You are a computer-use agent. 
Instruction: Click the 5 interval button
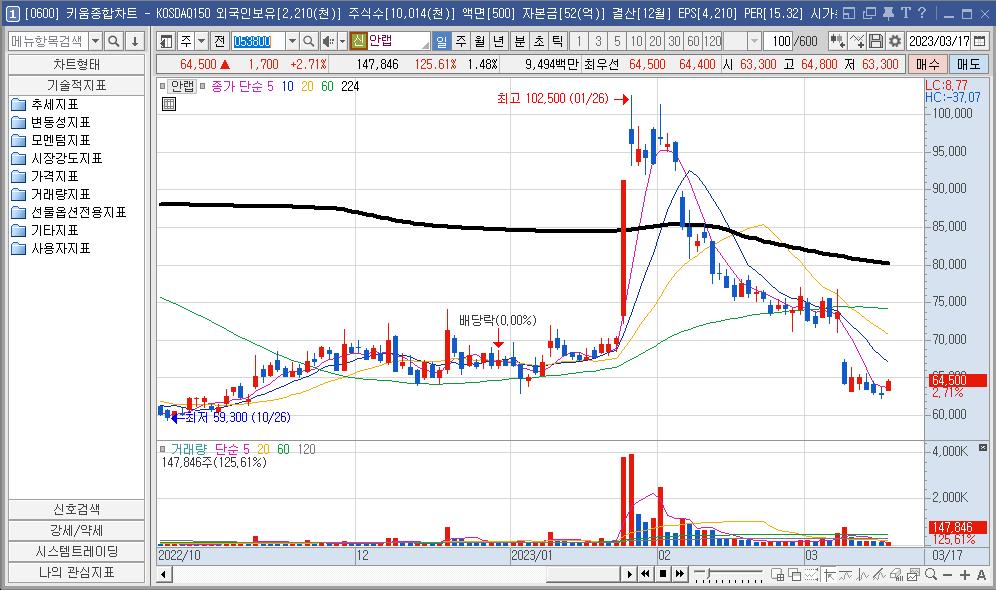point(617,41)
